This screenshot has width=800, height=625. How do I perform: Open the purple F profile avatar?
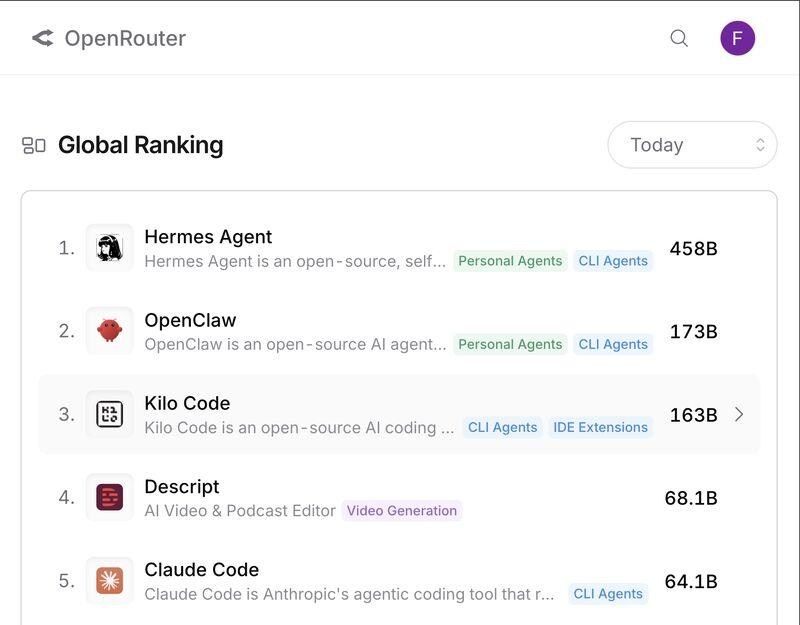point(737,38)
